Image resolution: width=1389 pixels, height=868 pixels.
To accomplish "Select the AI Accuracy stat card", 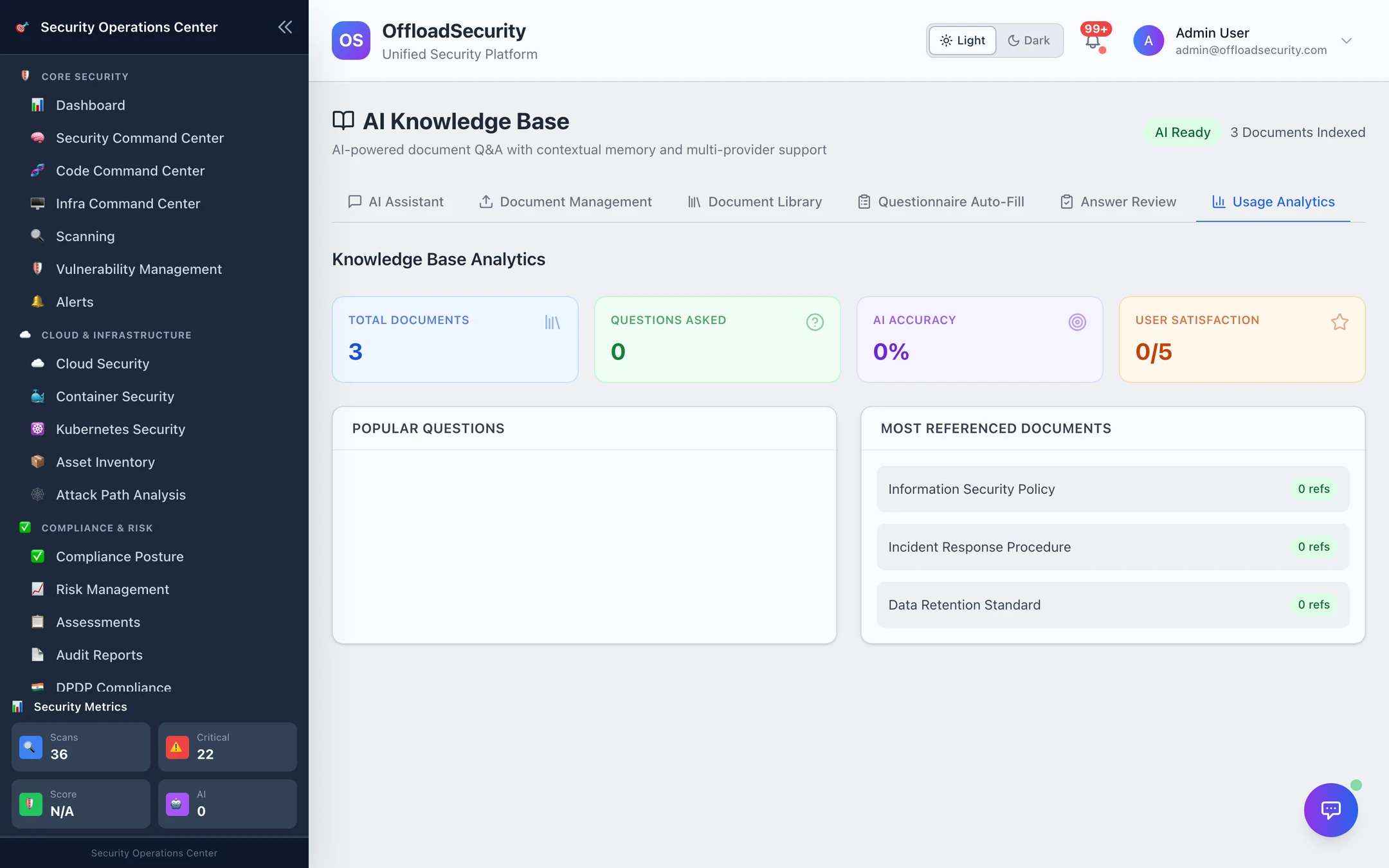I will pyautogui.click(x=980, y=339).
